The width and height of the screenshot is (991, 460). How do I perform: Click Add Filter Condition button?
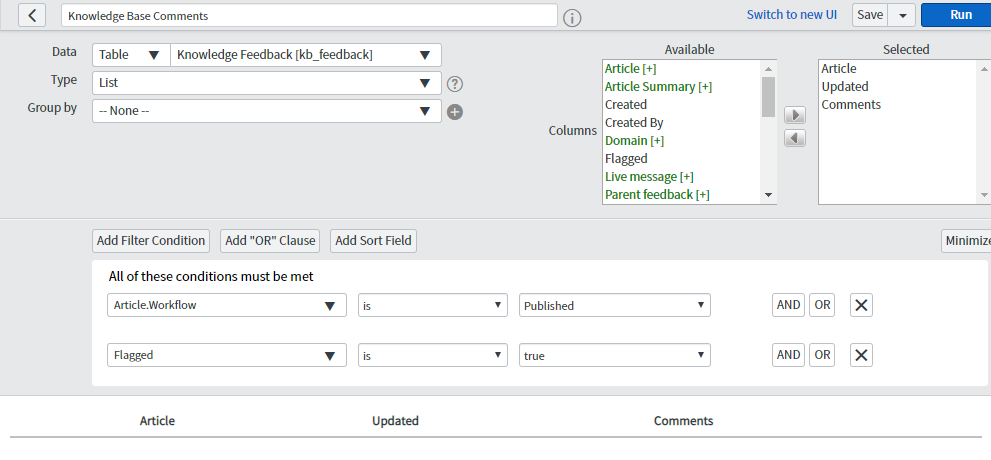pyautogui.click(x=151, y=241)
